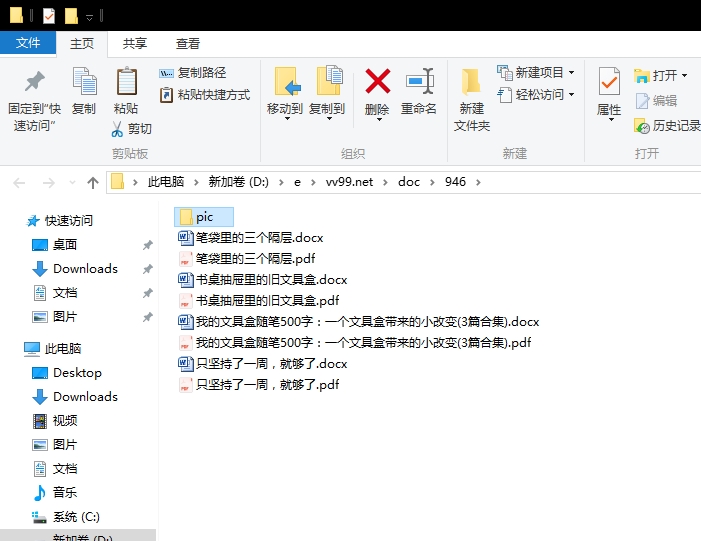Image resolution: width=701 pixels, height=541 pixels.
Task: Select 只坚持了一周，就够了.pdf file
Action: (259, 385)
